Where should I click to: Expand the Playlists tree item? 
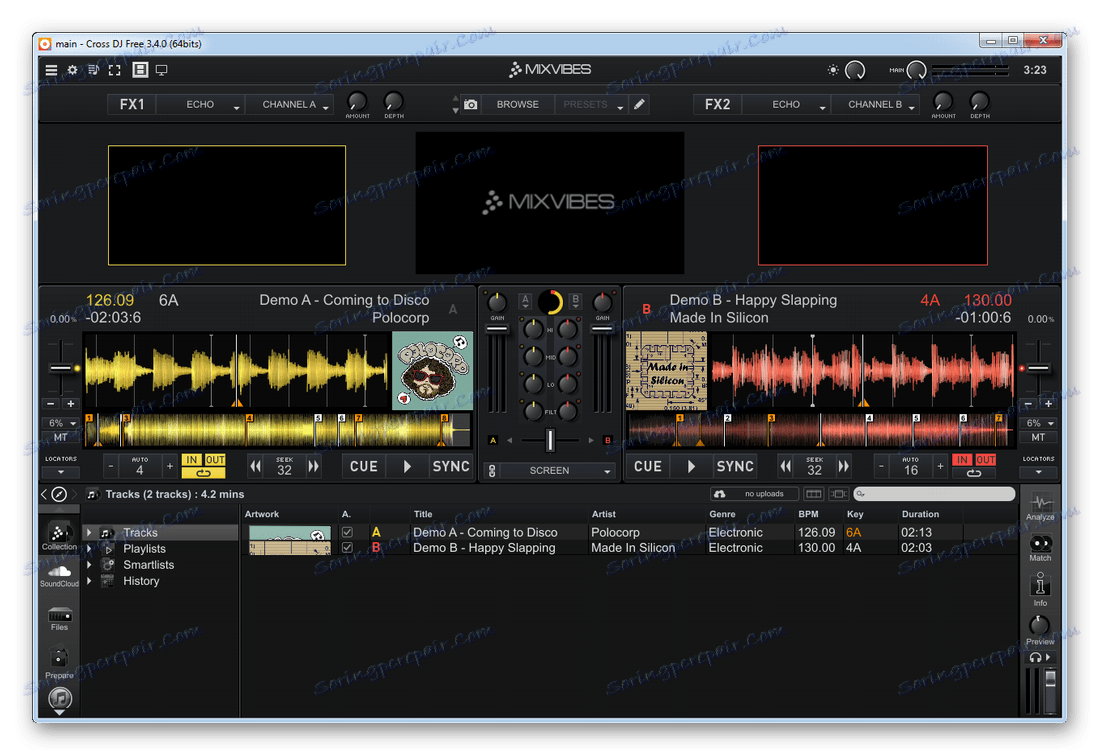[89, 549]
